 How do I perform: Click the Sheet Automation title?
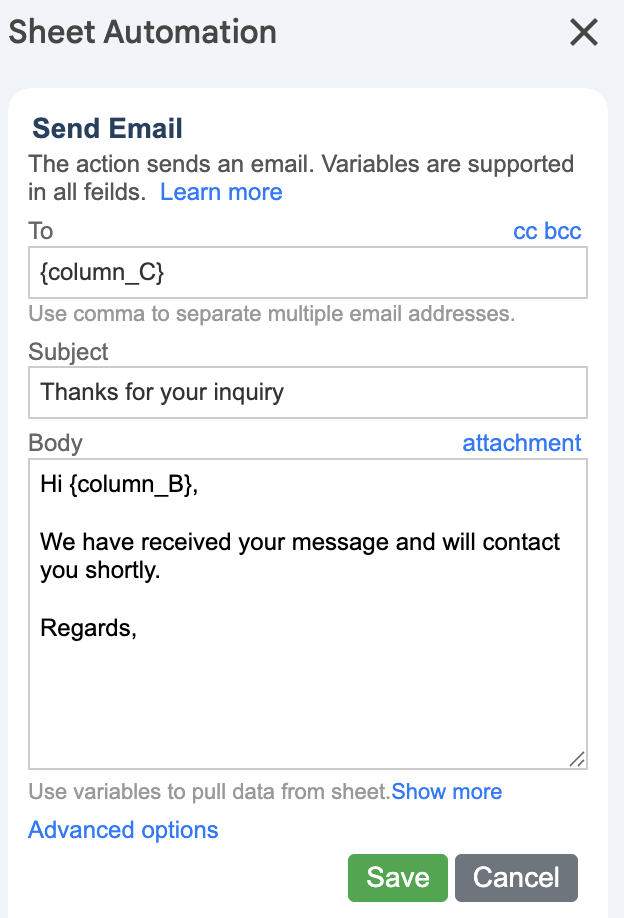point(143,32)
